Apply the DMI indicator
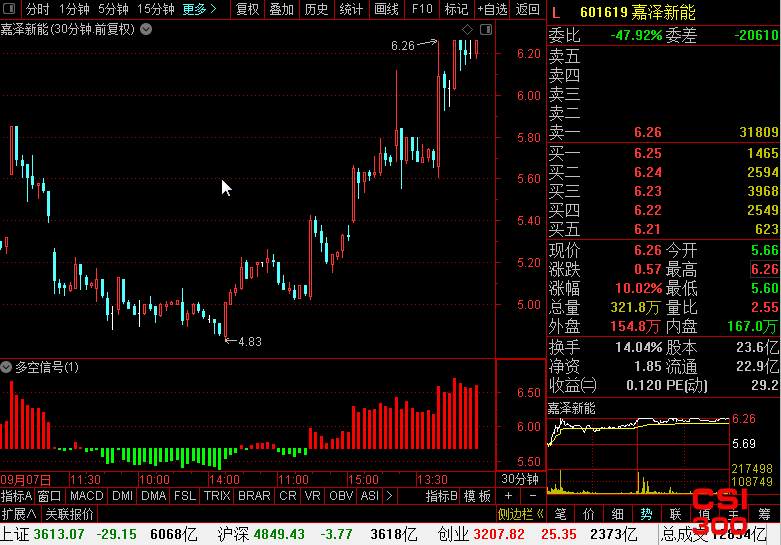 [x=123, y=496]
